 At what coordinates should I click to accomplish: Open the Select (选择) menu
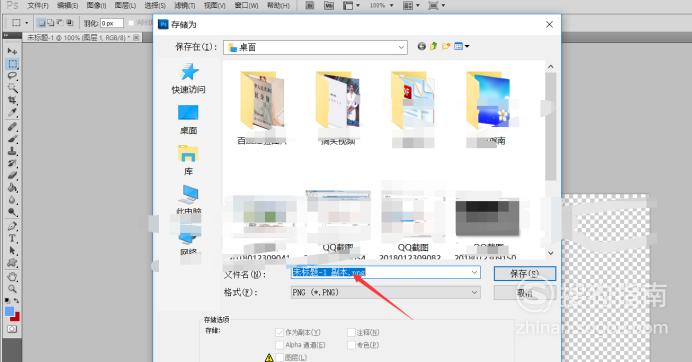(x=155, y=6)
